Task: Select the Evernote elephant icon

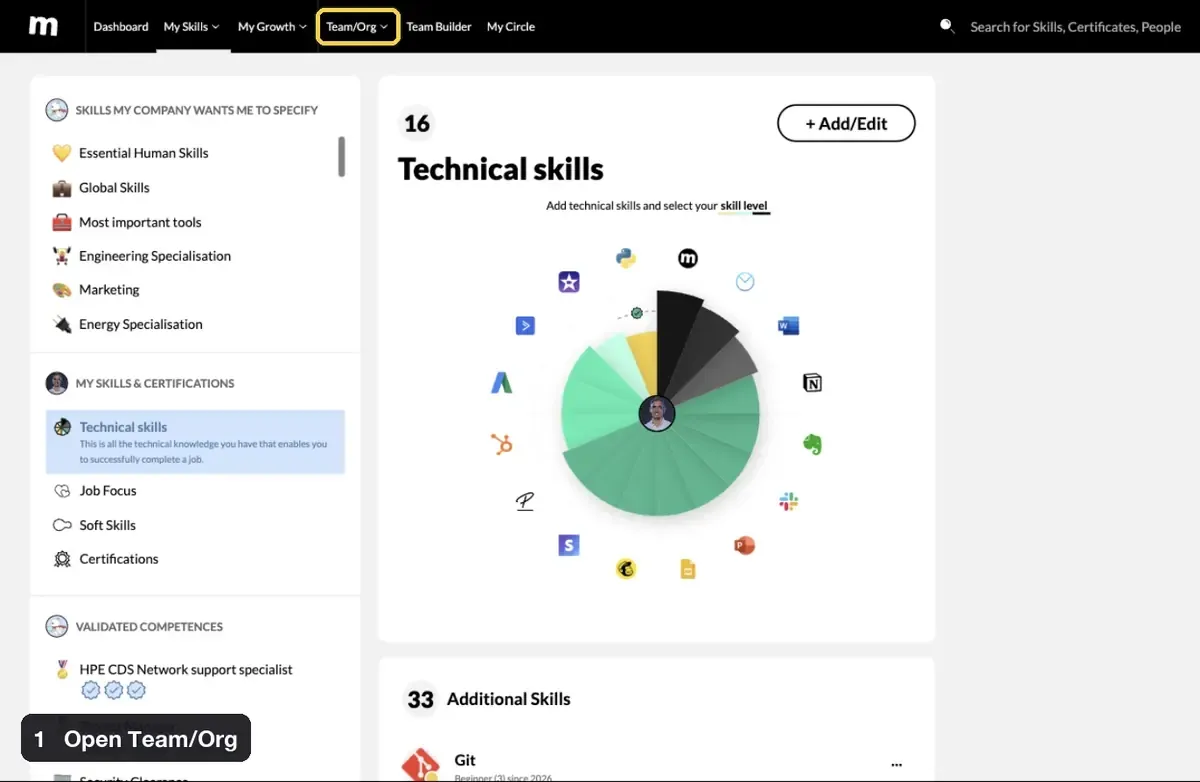Action: [812, 443]
